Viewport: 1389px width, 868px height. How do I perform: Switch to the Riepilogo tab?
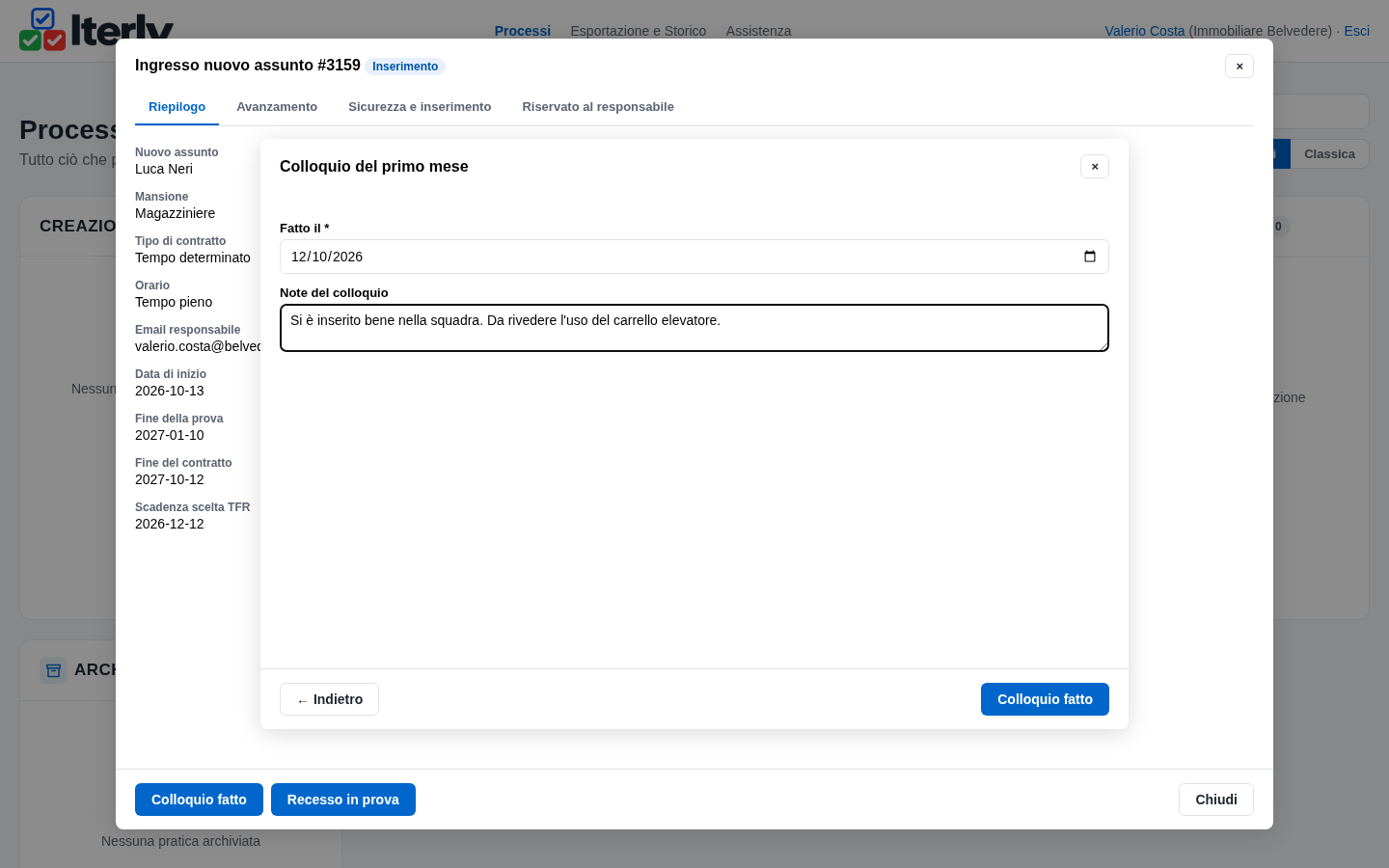[177, 107]
